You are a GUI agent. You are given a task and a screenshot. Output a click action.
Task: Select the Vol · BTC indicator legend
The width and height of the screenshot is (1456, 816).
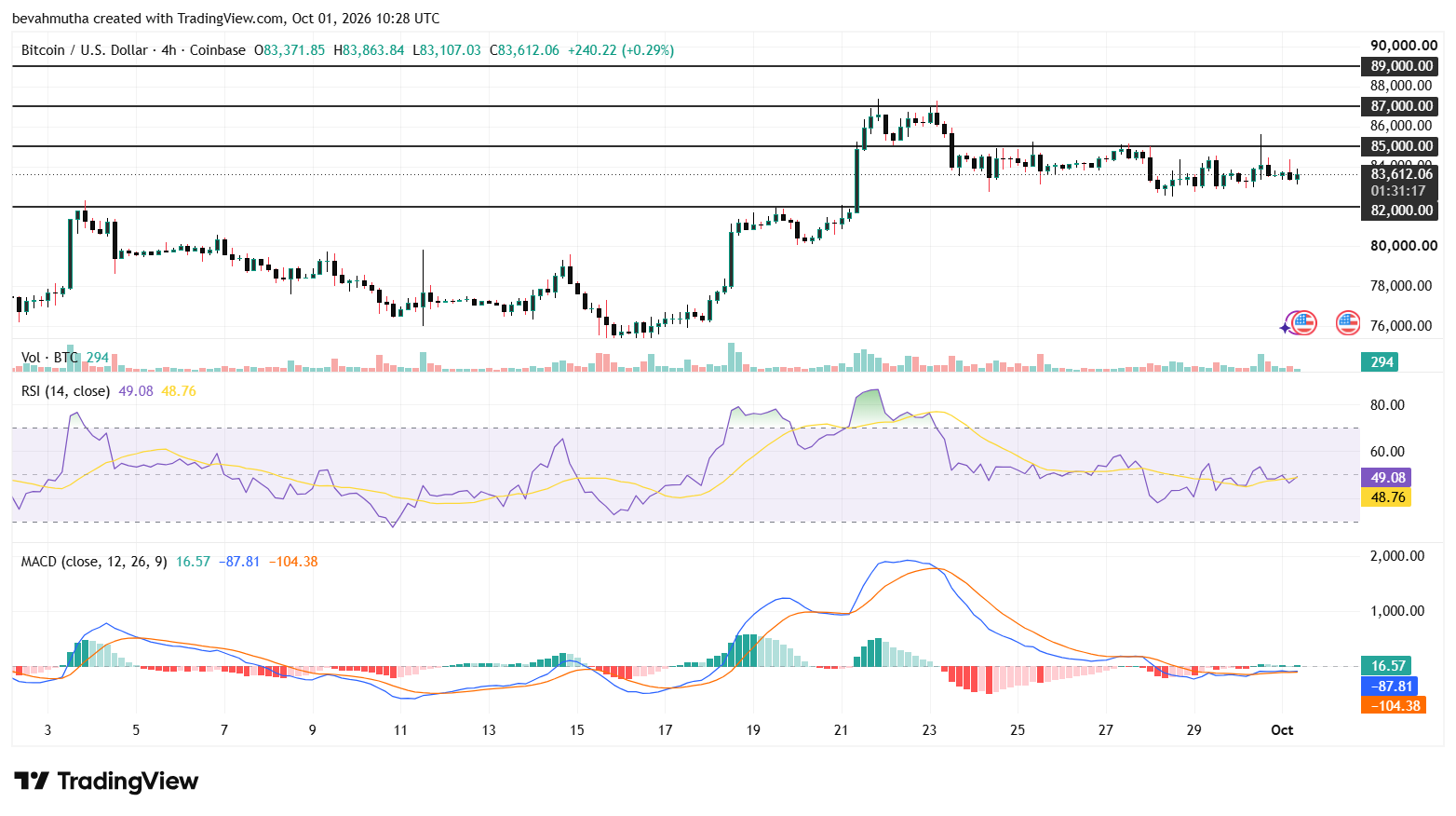pyautogui.click(x=50, y=358)
